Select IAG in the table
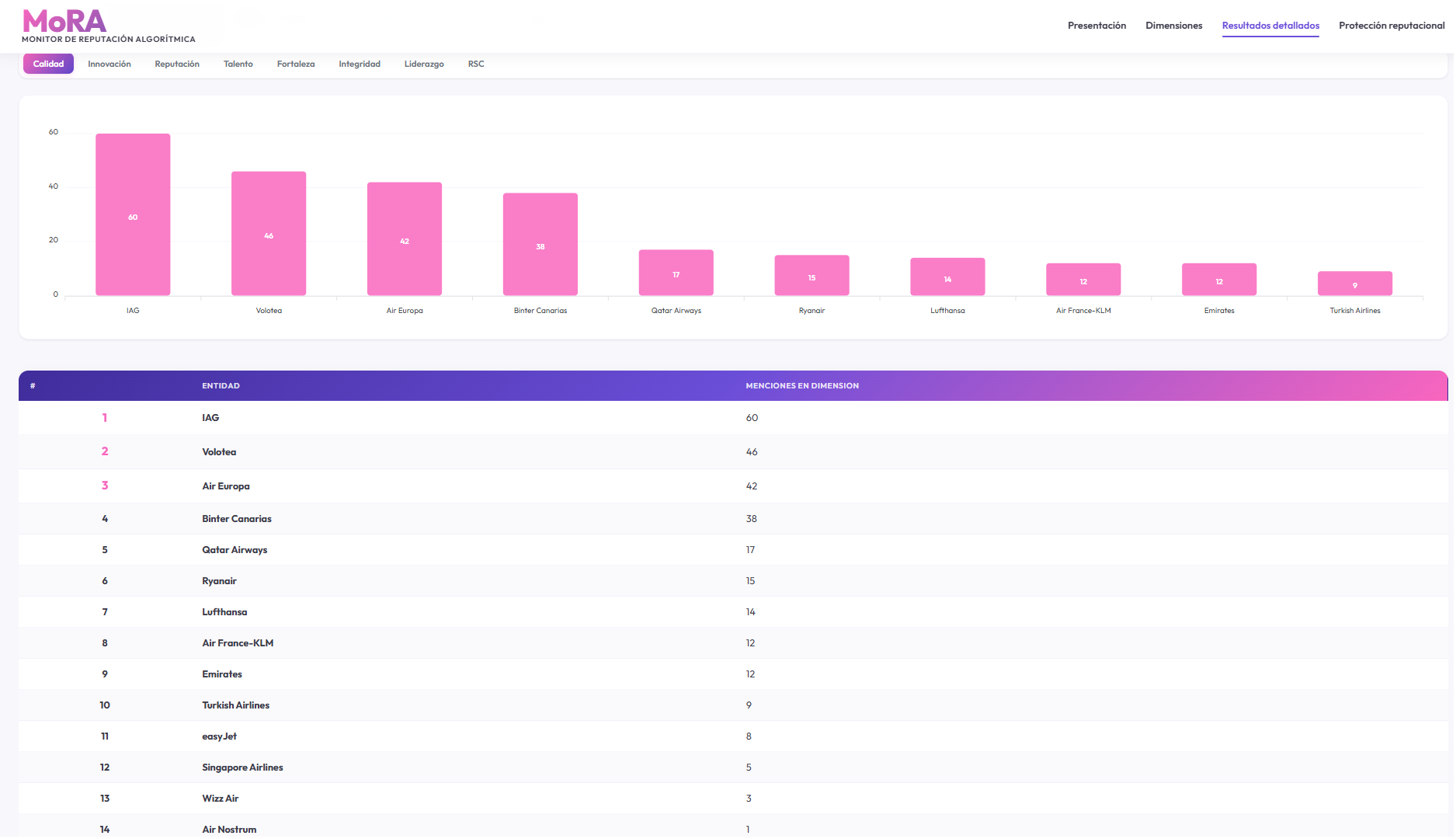The image size is (1456, 839). pos(210,418)
